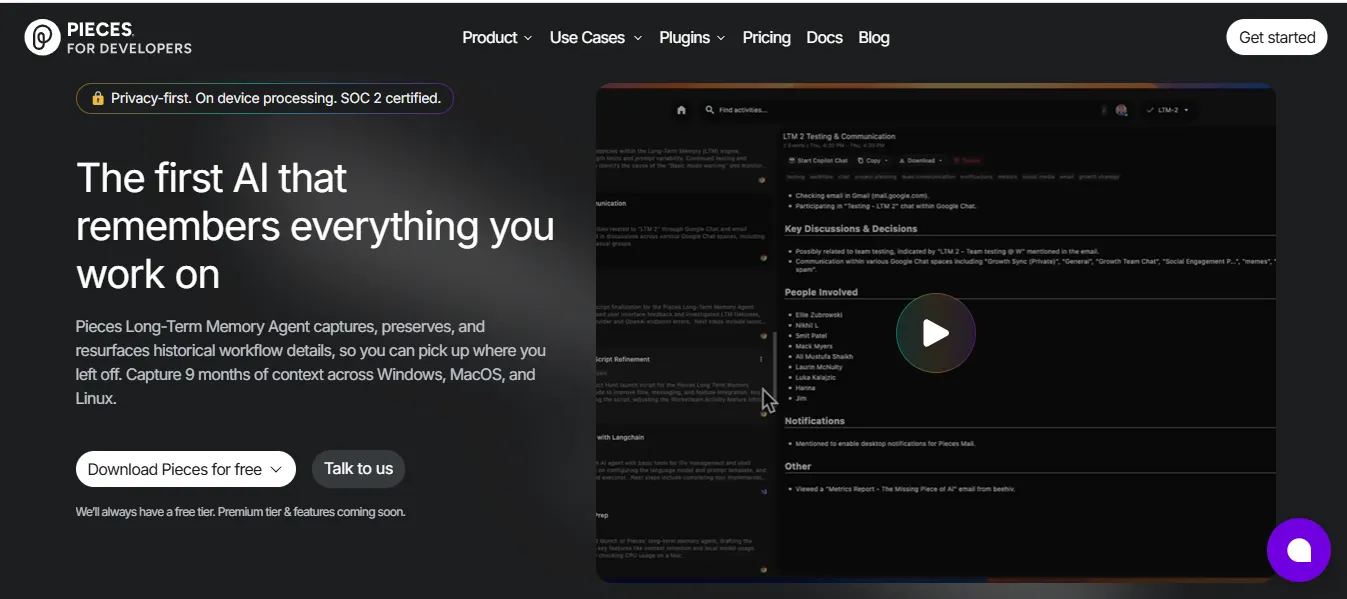Open the three-dot menu on Script Refinement card

click(761, 359)
